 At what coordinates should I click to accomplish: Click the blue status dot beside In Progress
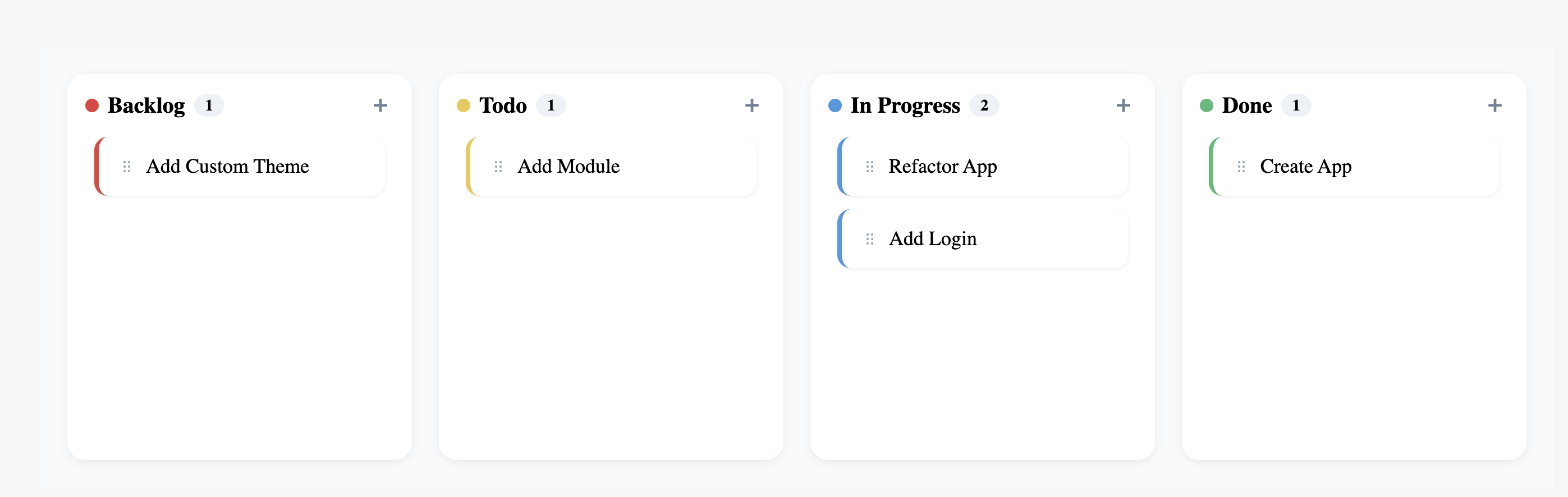pos(836,105)
